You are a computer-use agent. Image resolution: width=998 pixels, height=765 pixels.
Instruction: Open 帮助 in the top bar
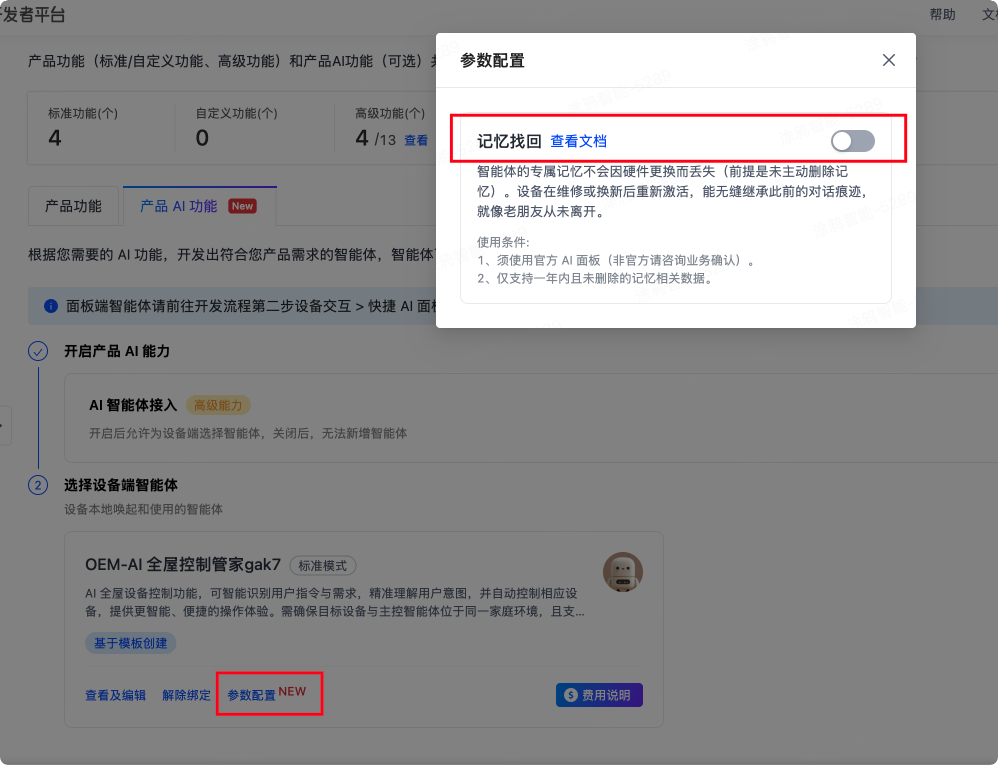pos(942,15)
